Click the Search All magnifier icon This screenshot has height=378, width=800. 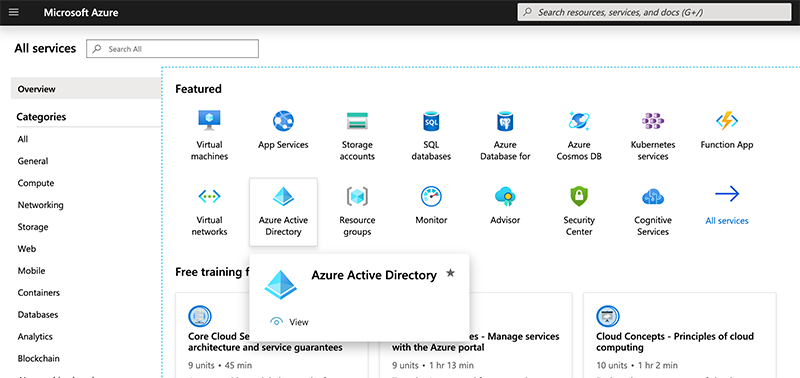pyautogui.click(x=97, y=49)
